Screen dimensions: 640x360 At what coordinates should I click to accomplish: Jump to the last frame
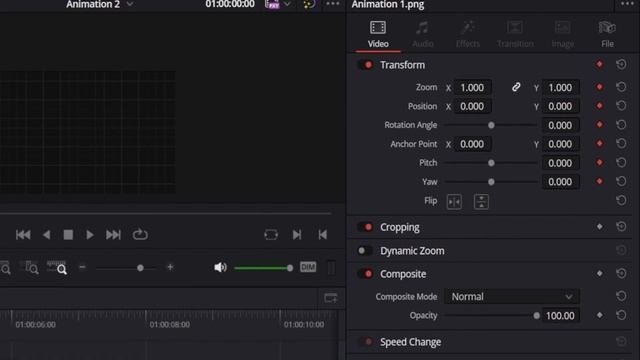pyautogui.click(x=113, y=235)
